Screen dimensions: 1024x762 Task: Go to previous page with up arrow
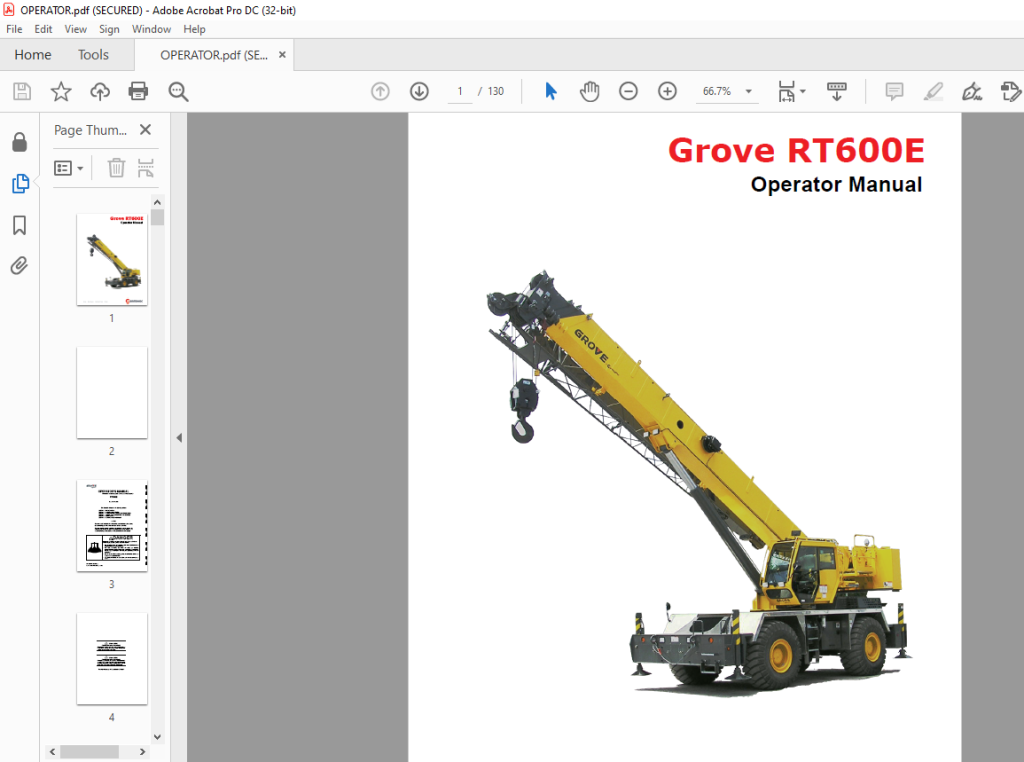380,91
